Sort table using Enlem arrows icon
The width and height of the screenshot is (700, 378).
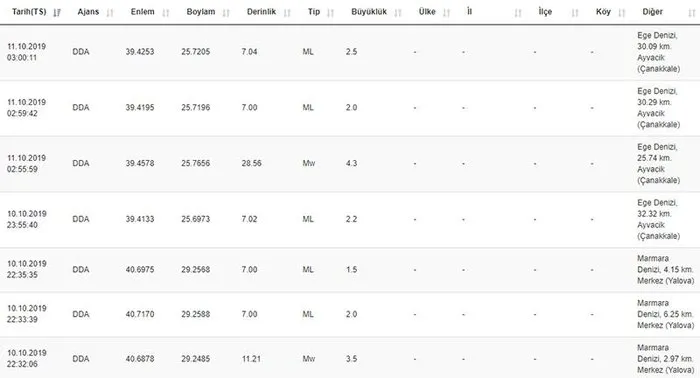click(166, 12)
